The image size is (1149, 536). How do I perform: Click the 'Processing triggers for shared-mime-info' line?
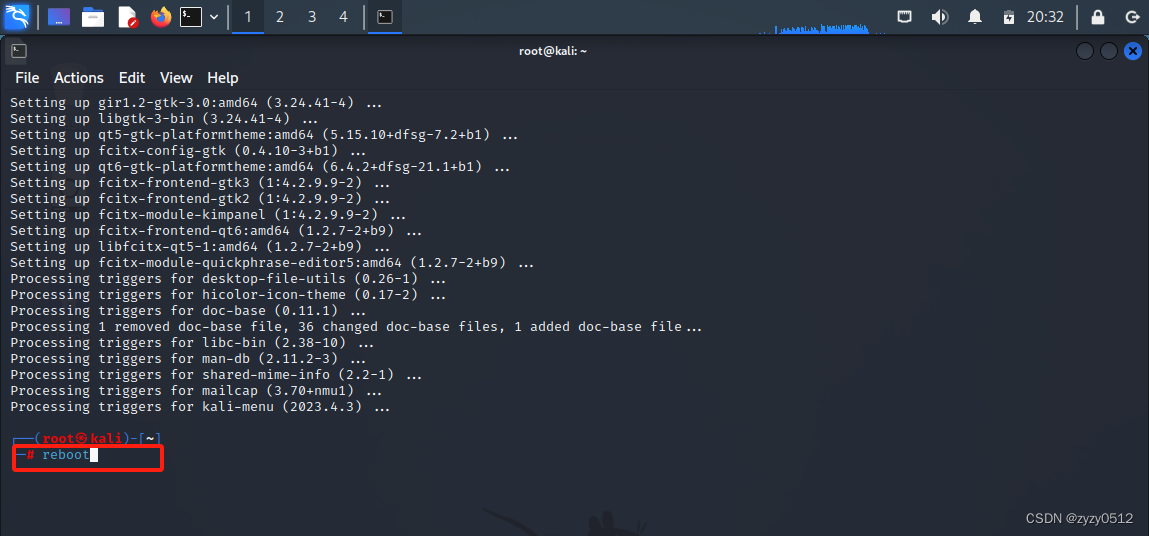coord(216,375)
